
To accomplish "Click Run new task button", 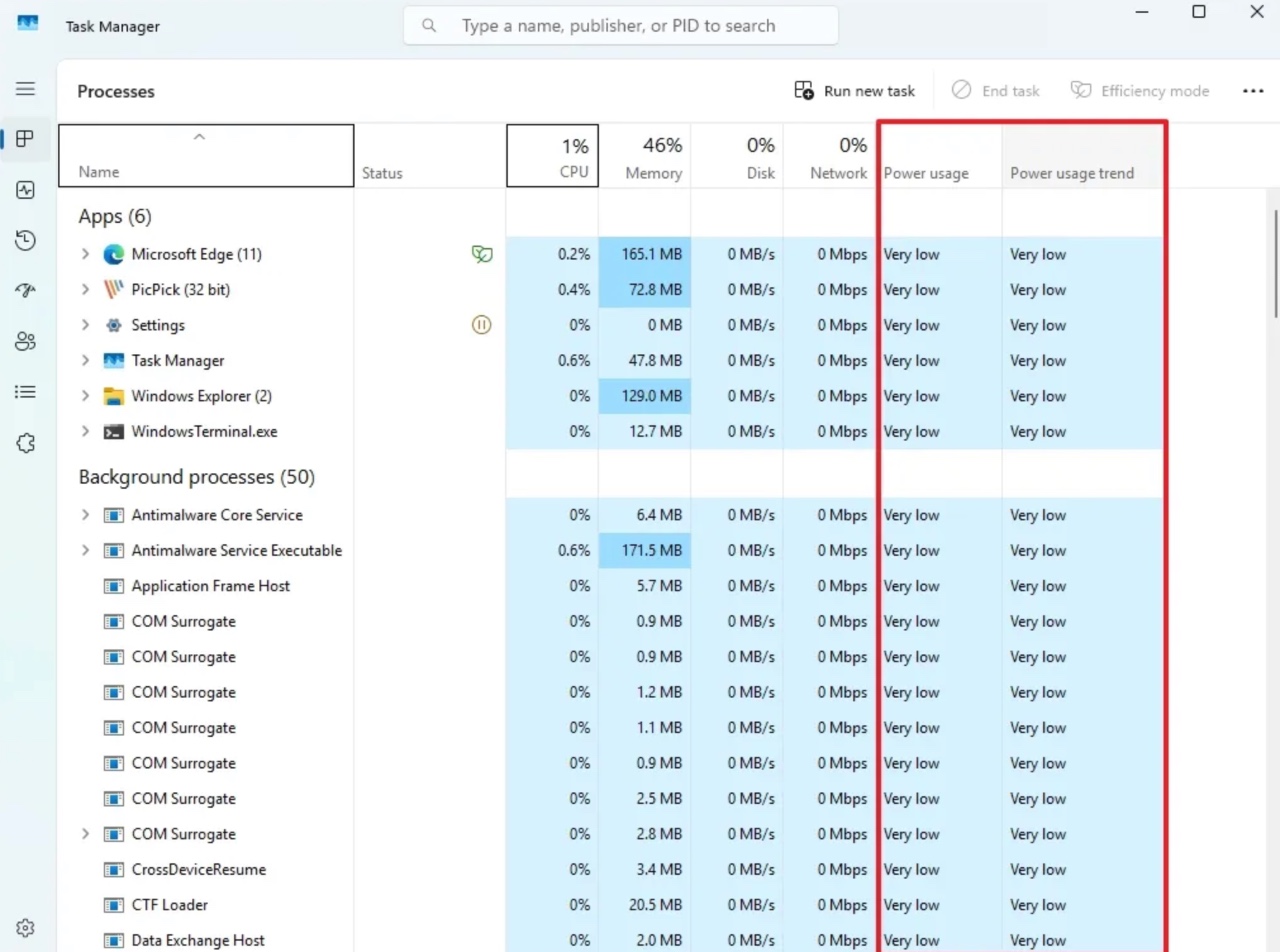I will coord(855,91).
